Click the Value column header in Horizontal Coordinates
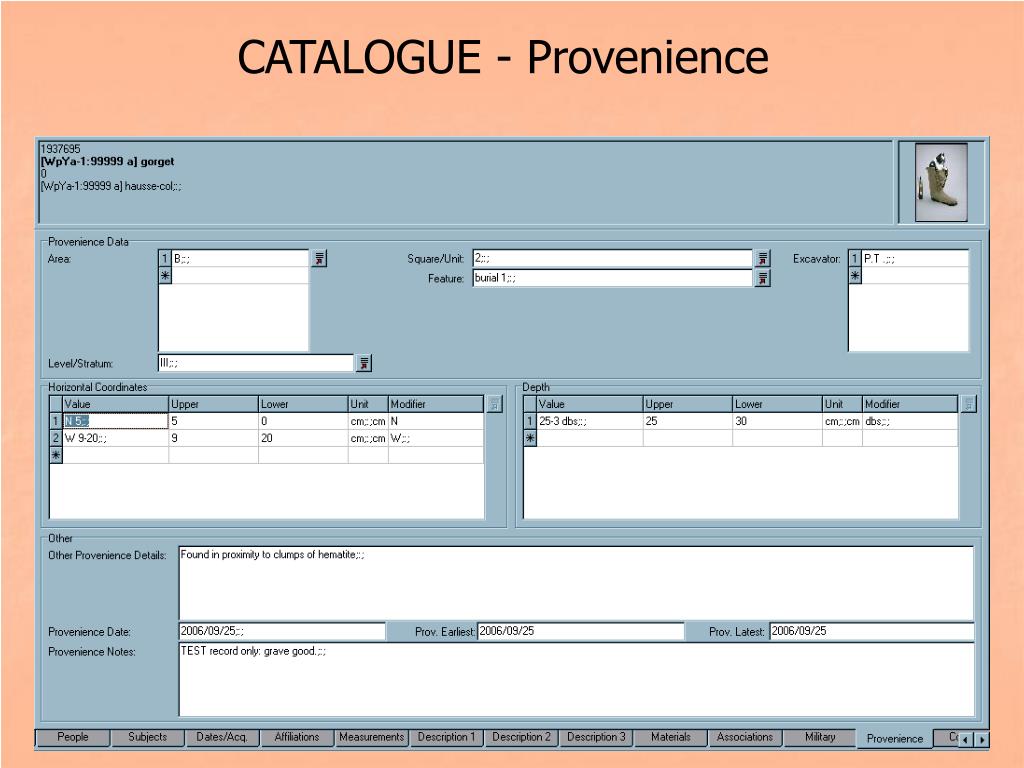Screen dimensions: 1024x768 (116, 404)
